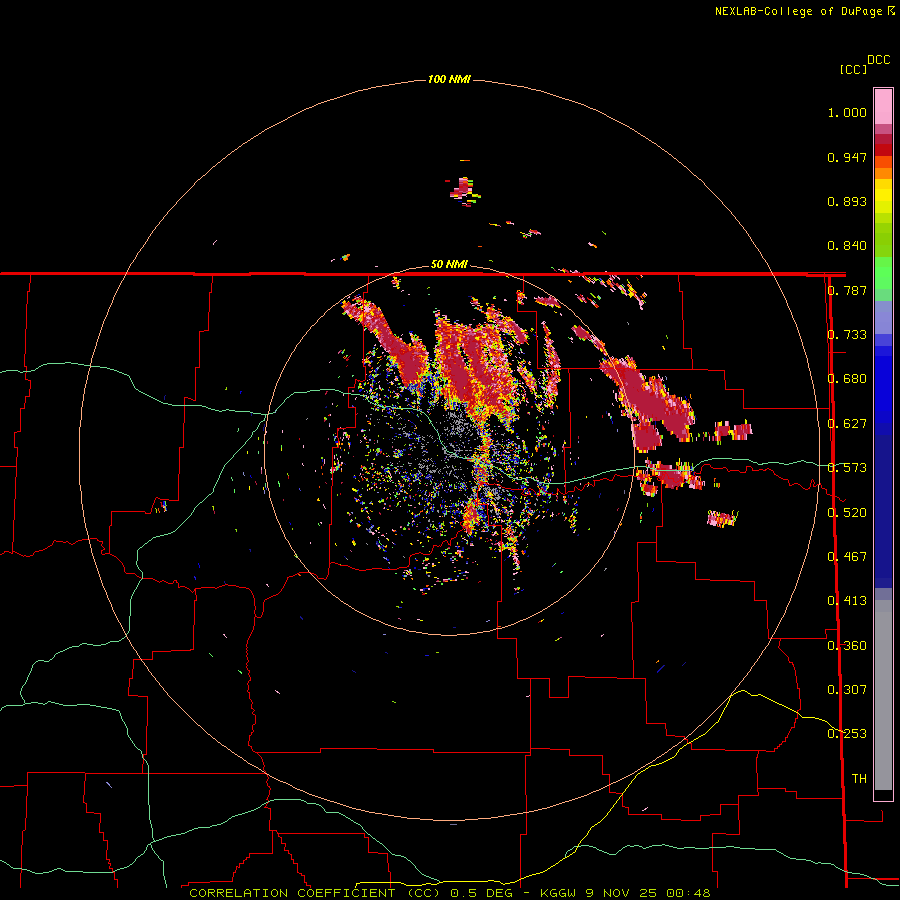Click the 0.307 scale value
Screen dimensions: 900x900
coord(847,690)
